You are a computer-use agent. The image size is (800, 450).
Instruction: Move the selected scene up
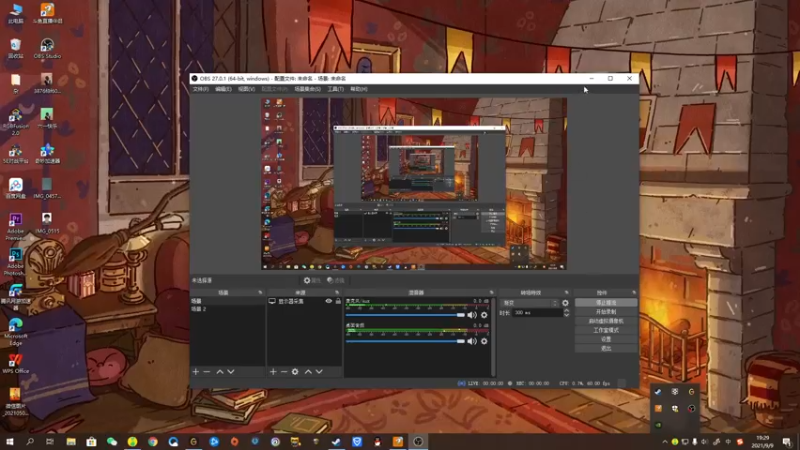(220, 372)
